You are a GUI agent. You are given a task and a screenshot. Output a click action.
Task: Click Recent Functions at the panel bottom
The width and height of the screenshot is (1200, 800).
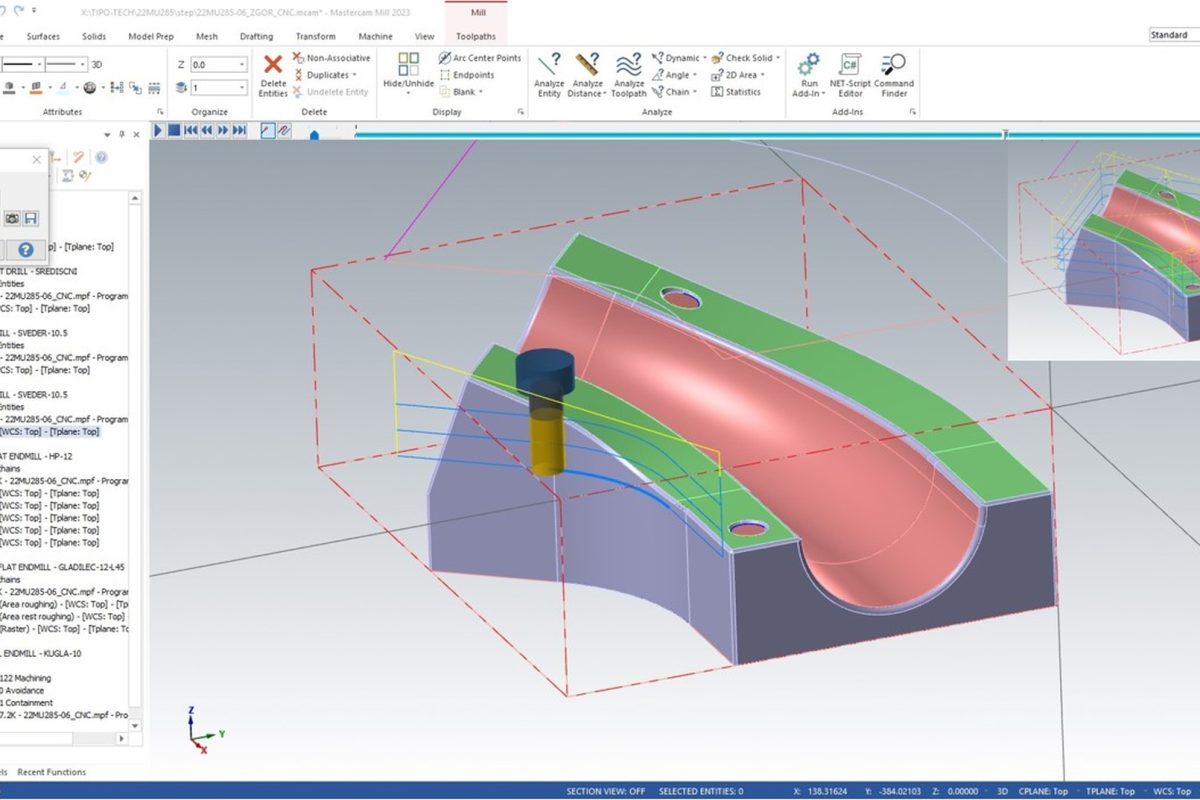[51, 772]
